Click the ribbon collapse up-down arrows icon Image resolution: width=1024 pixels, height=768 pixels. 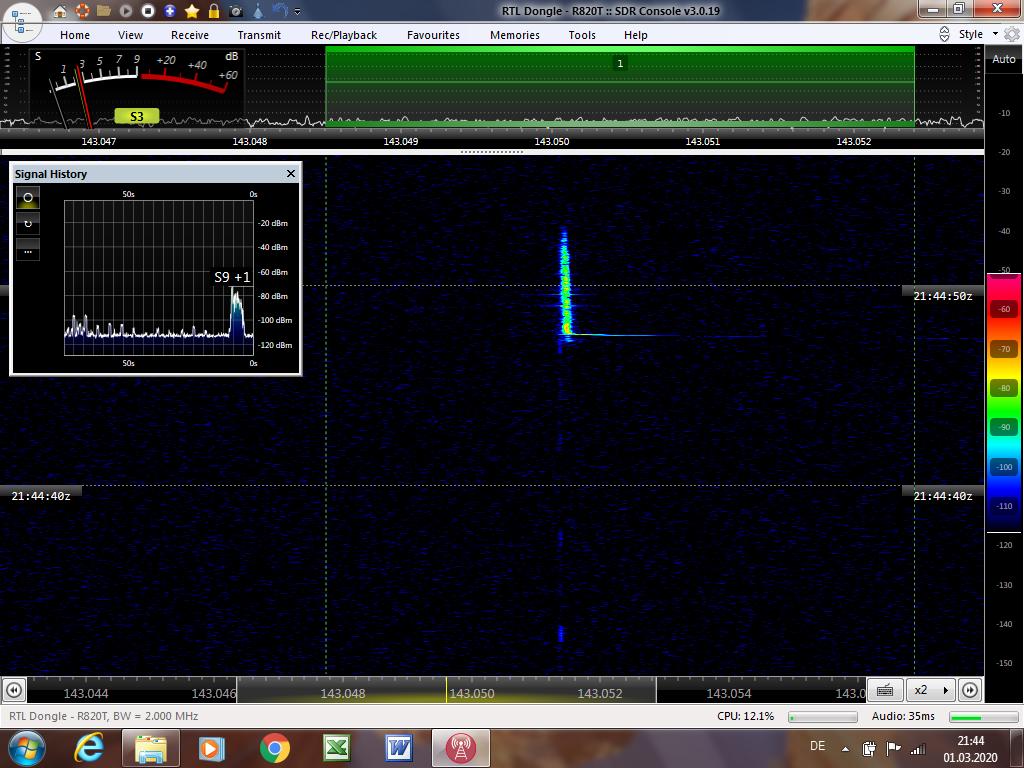click(x=944, y=34)
